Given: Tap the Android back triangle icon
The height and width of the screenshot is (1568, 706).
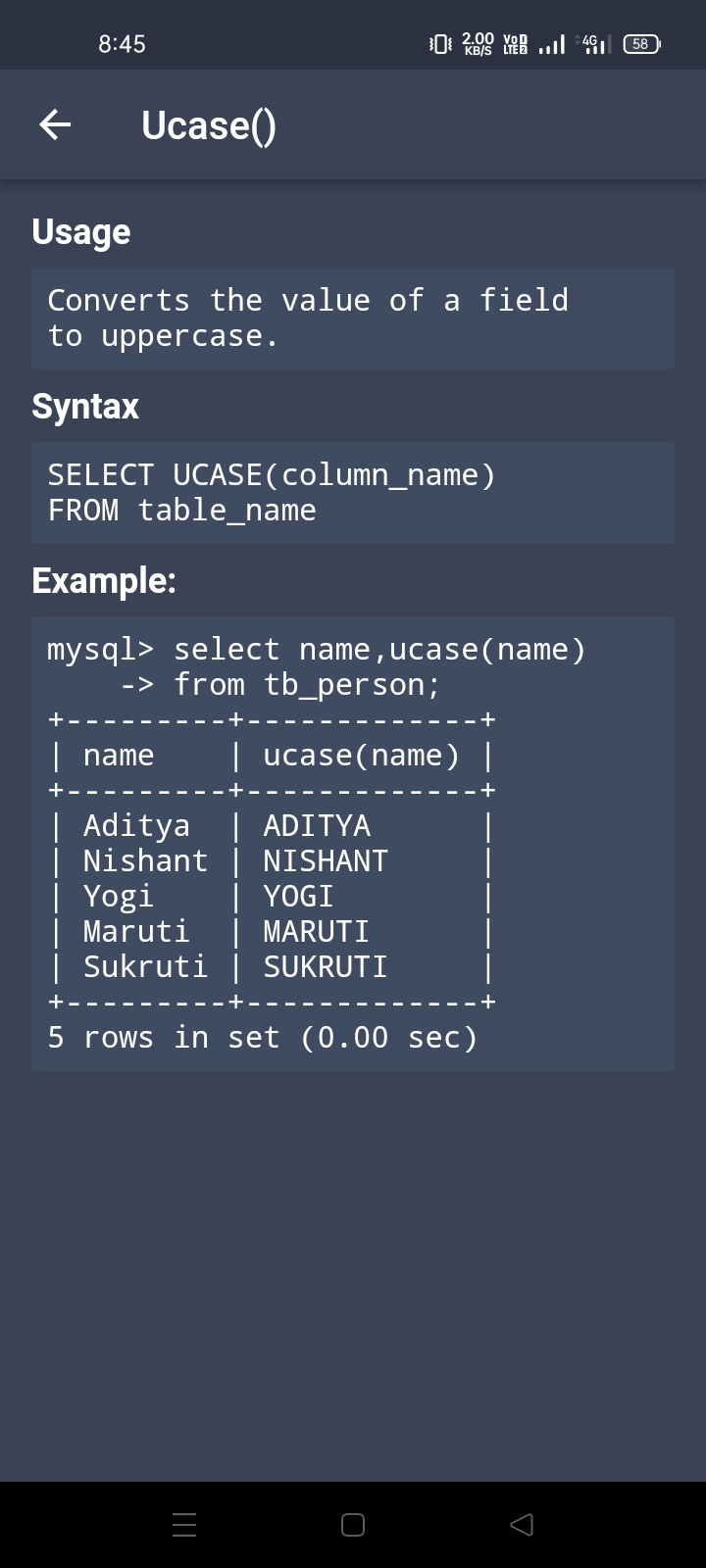Looking at the screenshot, I should pos(522,1524).
